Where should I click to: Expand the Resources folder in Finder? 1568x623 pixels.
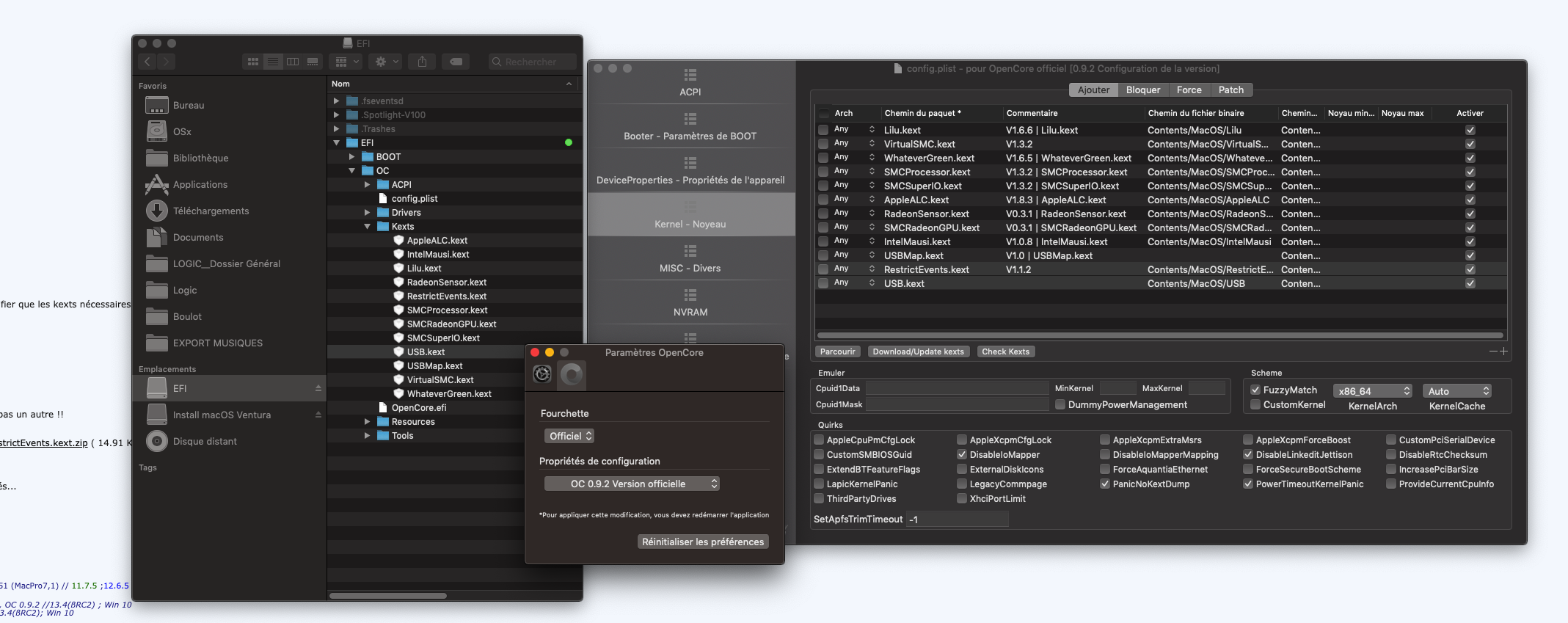pos(368,422)
